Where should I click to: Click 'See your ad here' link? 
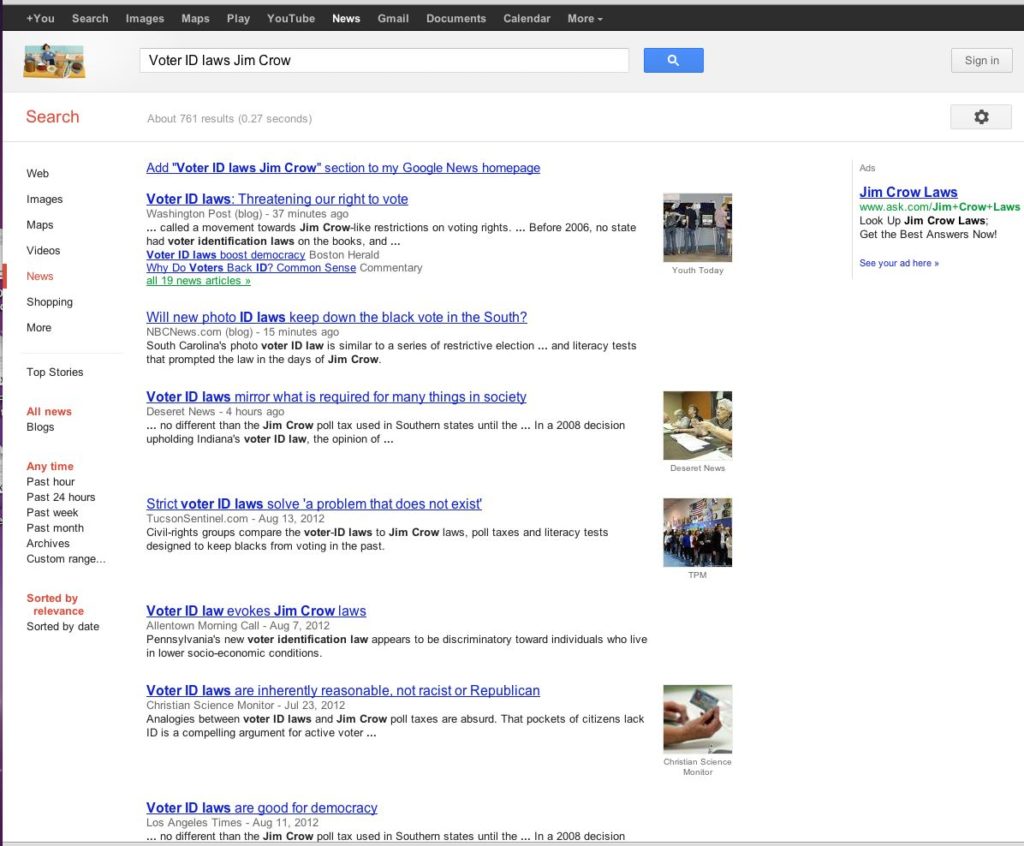(899, 263)
